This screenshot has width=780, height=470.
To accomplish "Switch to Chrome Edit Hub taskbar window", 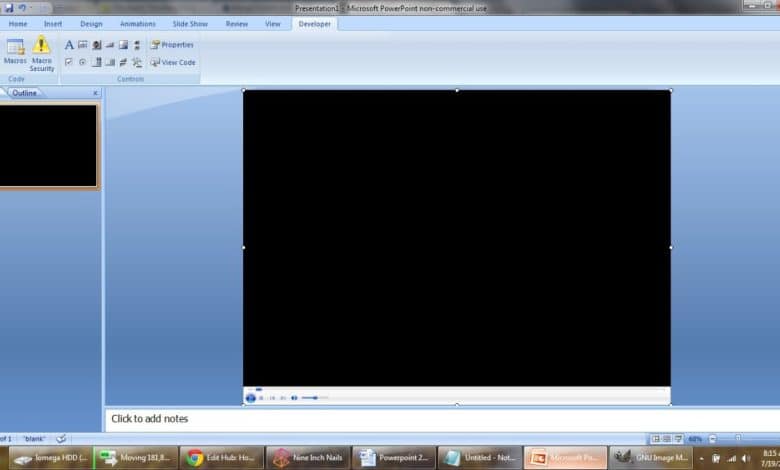I will (x=222, y=458).
